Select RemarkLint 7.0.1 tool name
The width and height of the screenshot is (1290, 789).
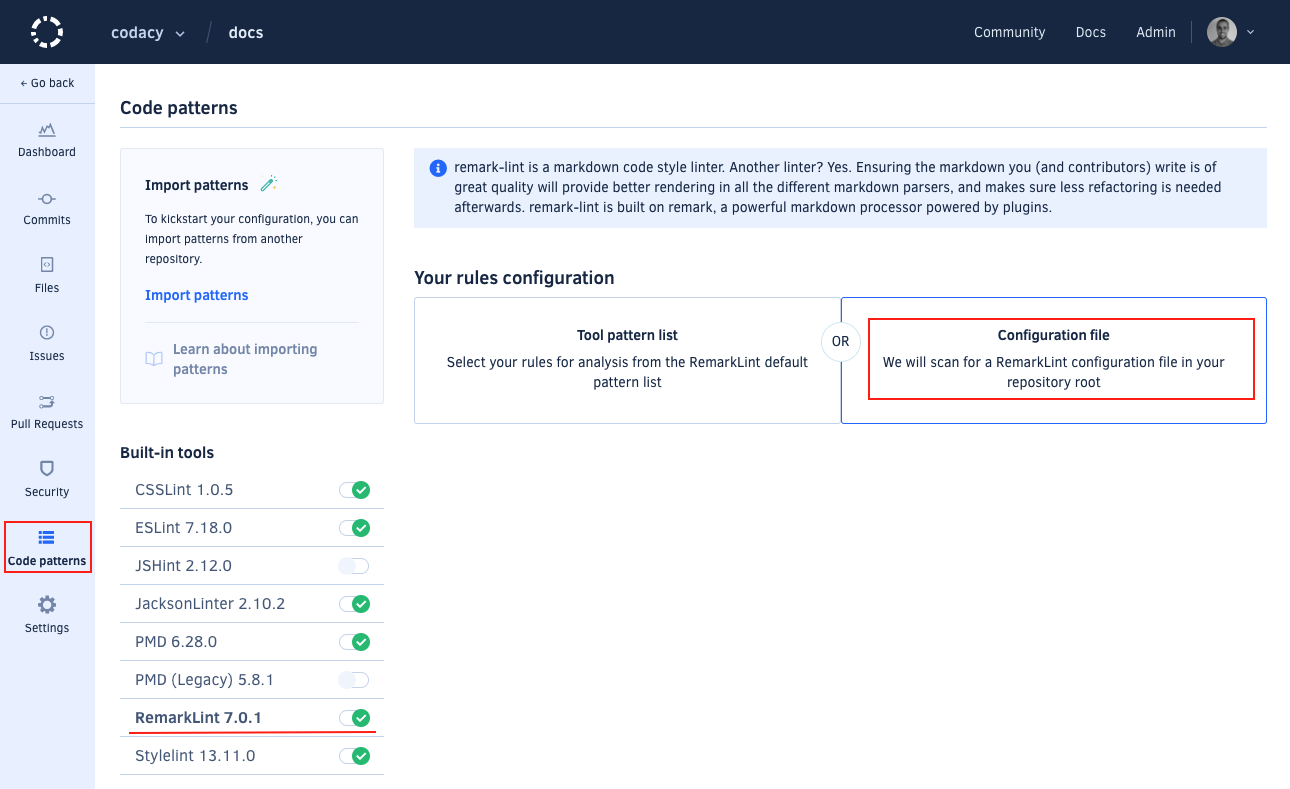[x=198, y=718]
